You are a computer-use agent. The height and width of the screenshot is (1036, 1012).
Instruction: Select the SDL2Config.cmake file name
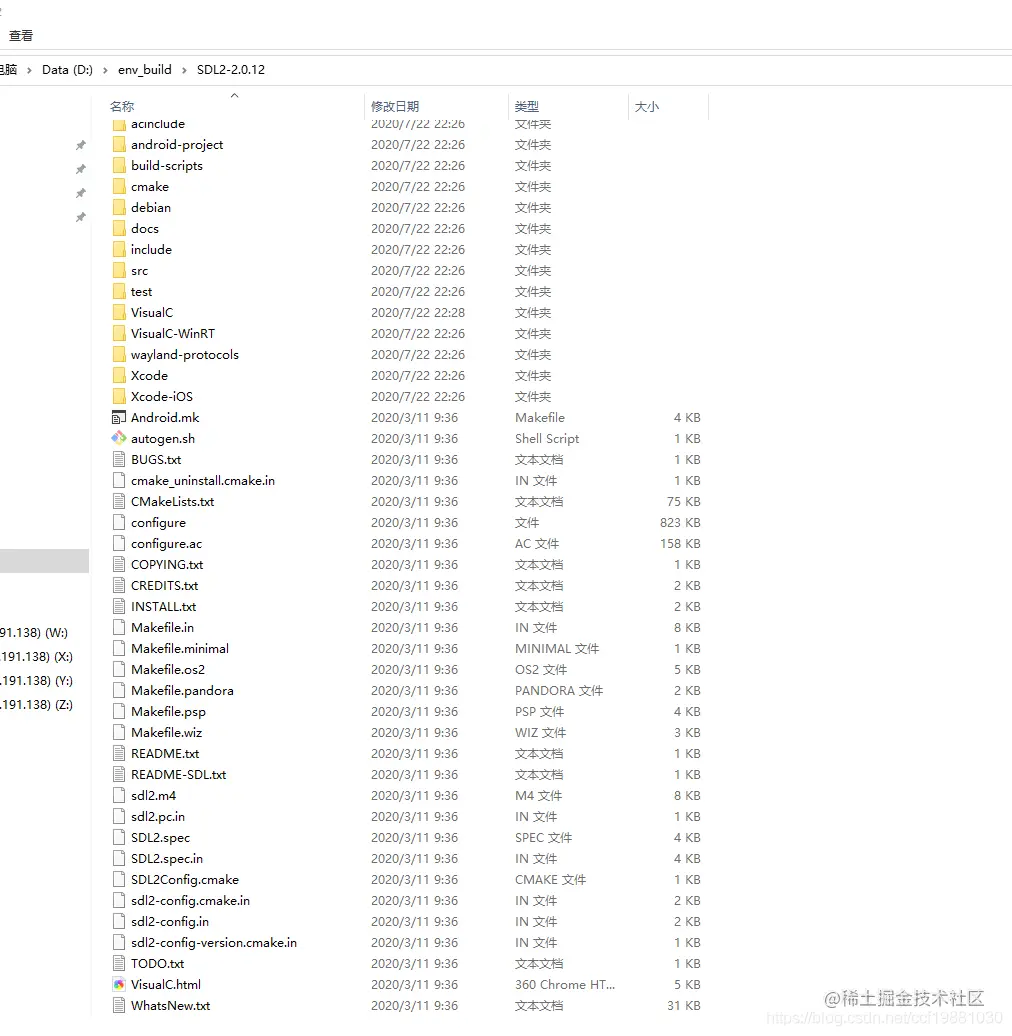coord(185,880)
